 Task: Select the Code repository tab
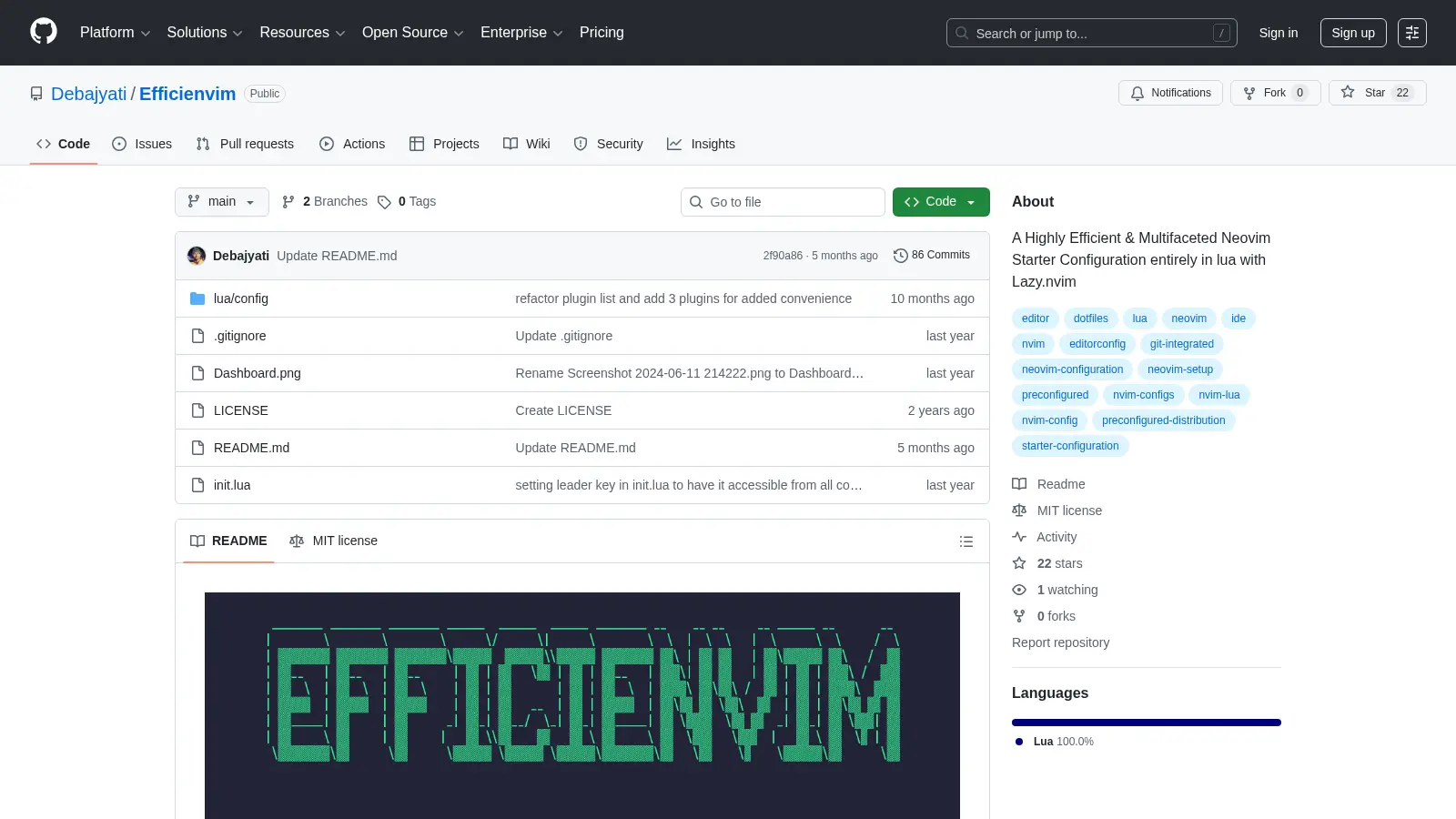point(63,144)
